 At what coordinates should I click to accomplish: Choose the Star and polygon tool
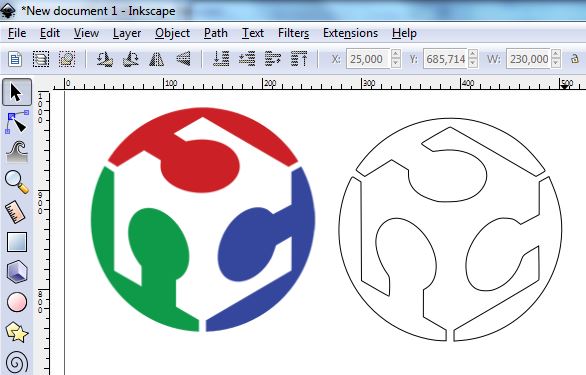[x=17, y=332]
